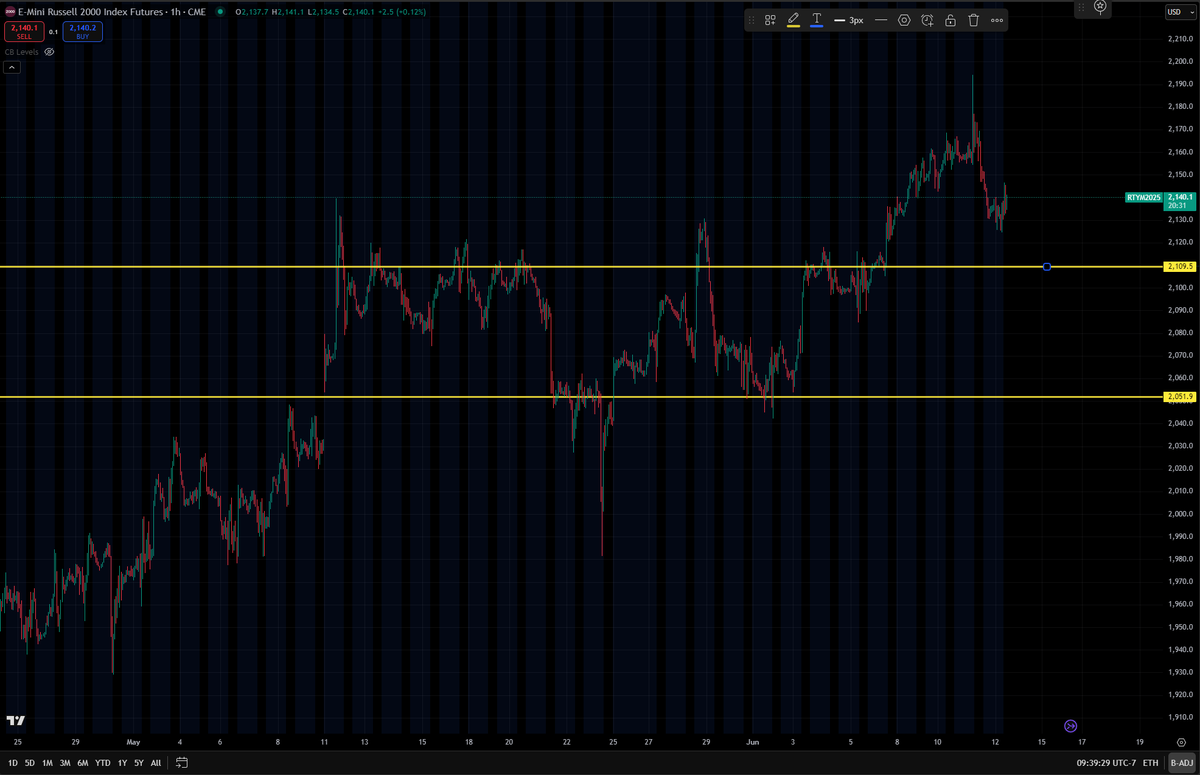Toggle the ETH session button
This screenshot has width=1200, height=775.
click(x=1151, y=762)
